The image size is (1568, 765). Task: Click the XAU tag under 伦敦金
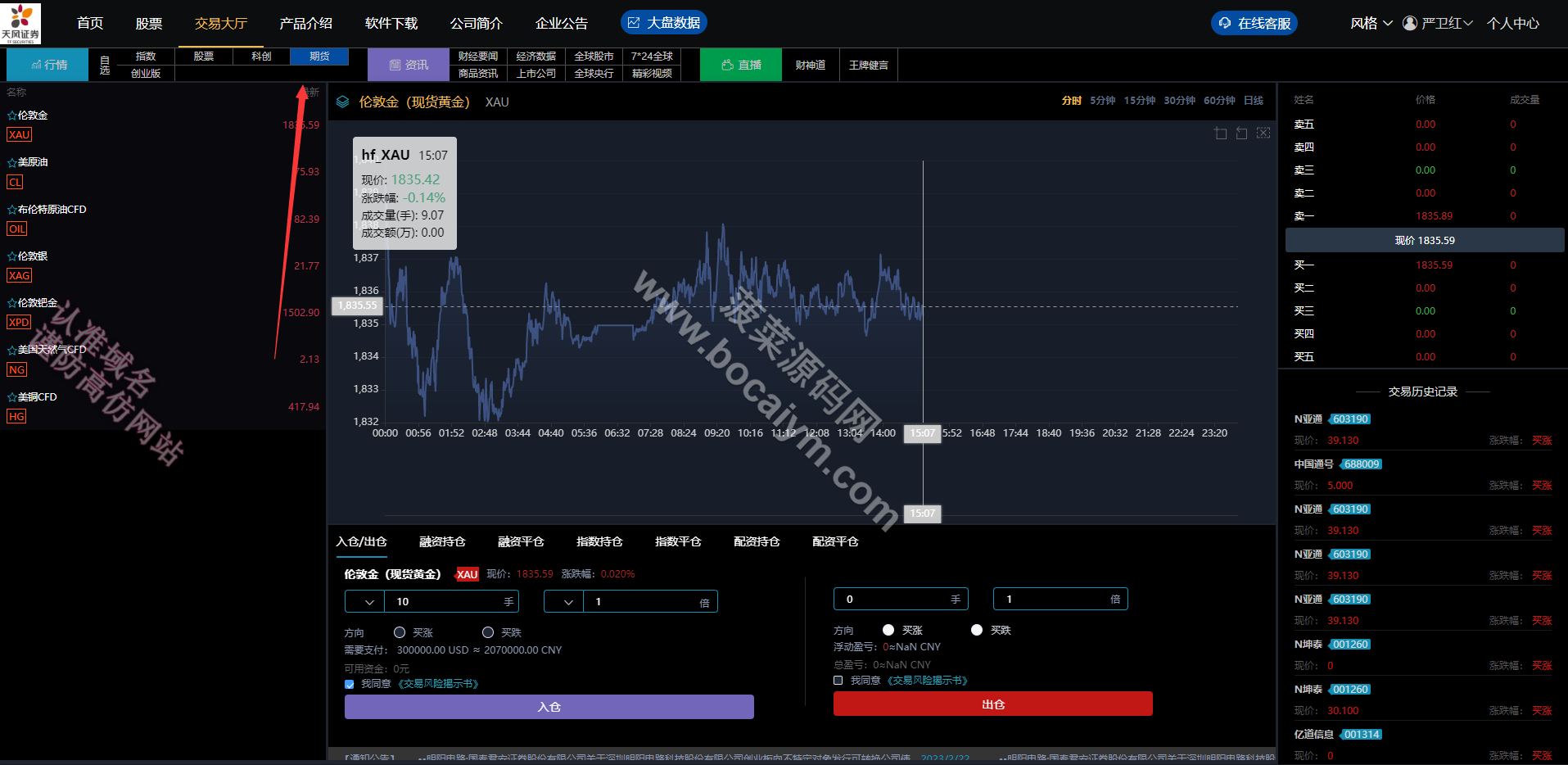(20, 135)
